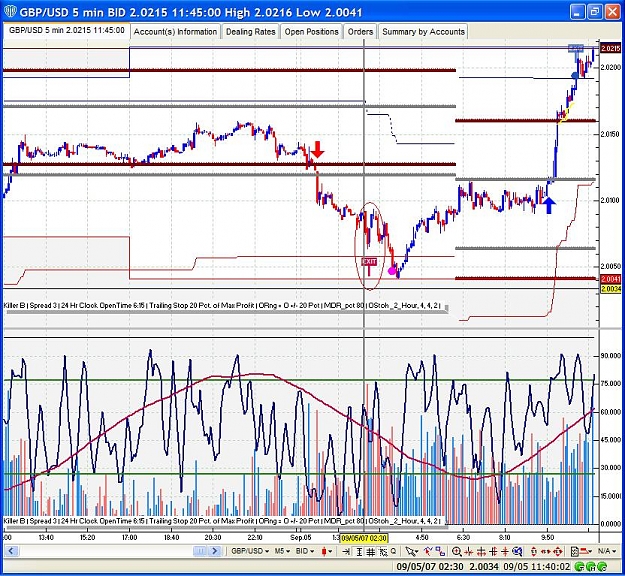Select the GBP/USD 5 min chart tab
625x576 pixels.
(67, 30)
